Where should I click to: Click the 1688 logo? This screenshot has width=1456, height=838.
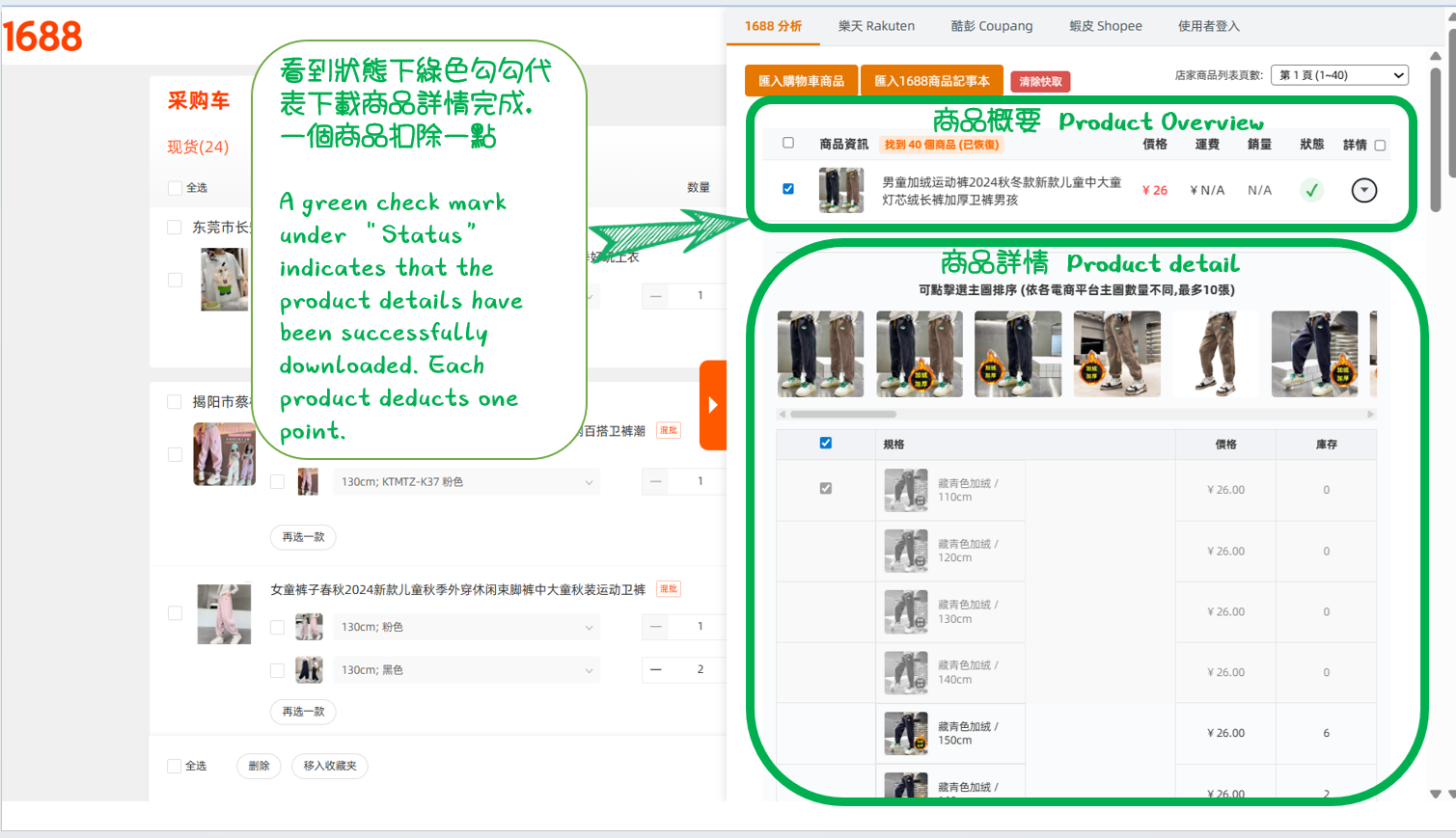coord(43,38)
